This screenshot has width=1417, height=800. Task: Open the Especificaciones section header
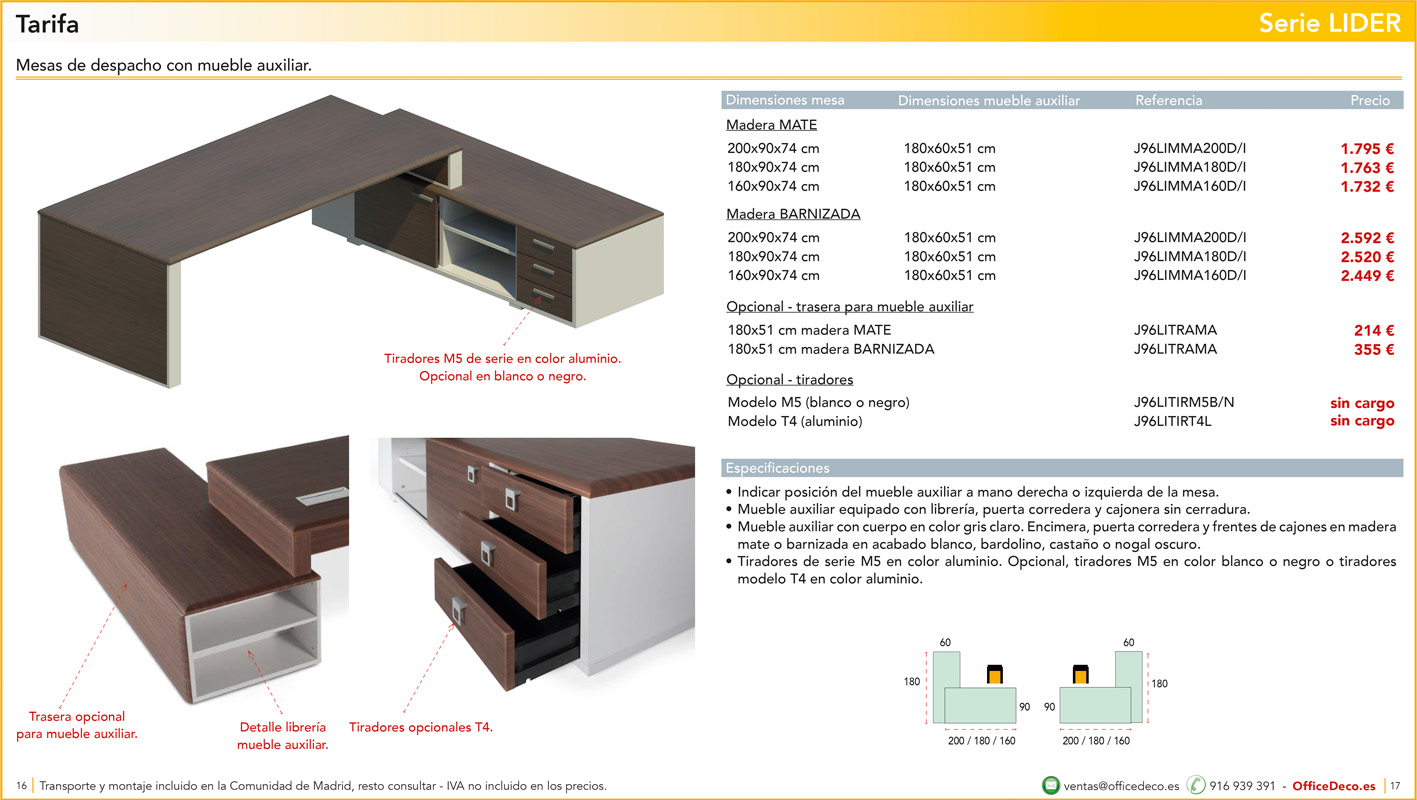(x=780, y=467)
